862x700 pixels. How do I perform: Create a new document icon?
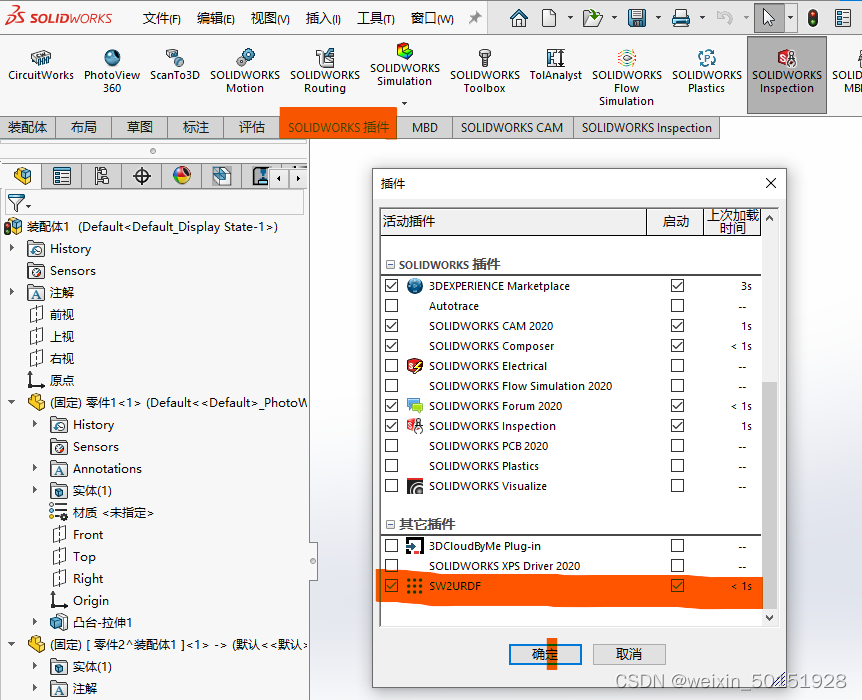point(549,18)
